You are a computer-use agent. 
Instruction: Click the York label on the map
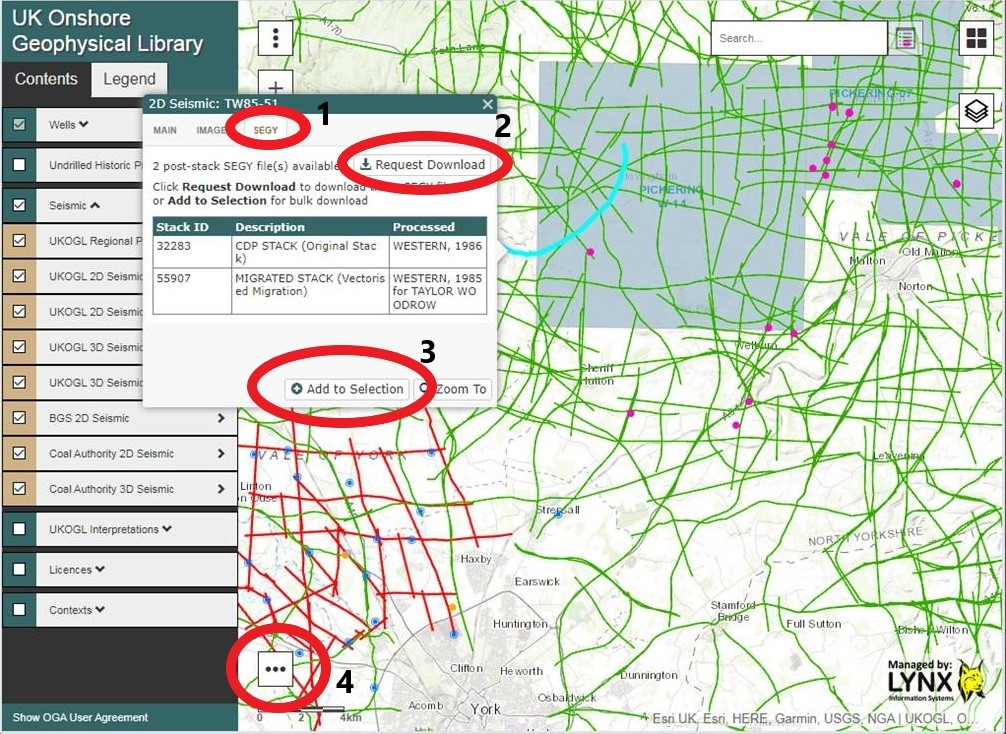coord(485,710)
